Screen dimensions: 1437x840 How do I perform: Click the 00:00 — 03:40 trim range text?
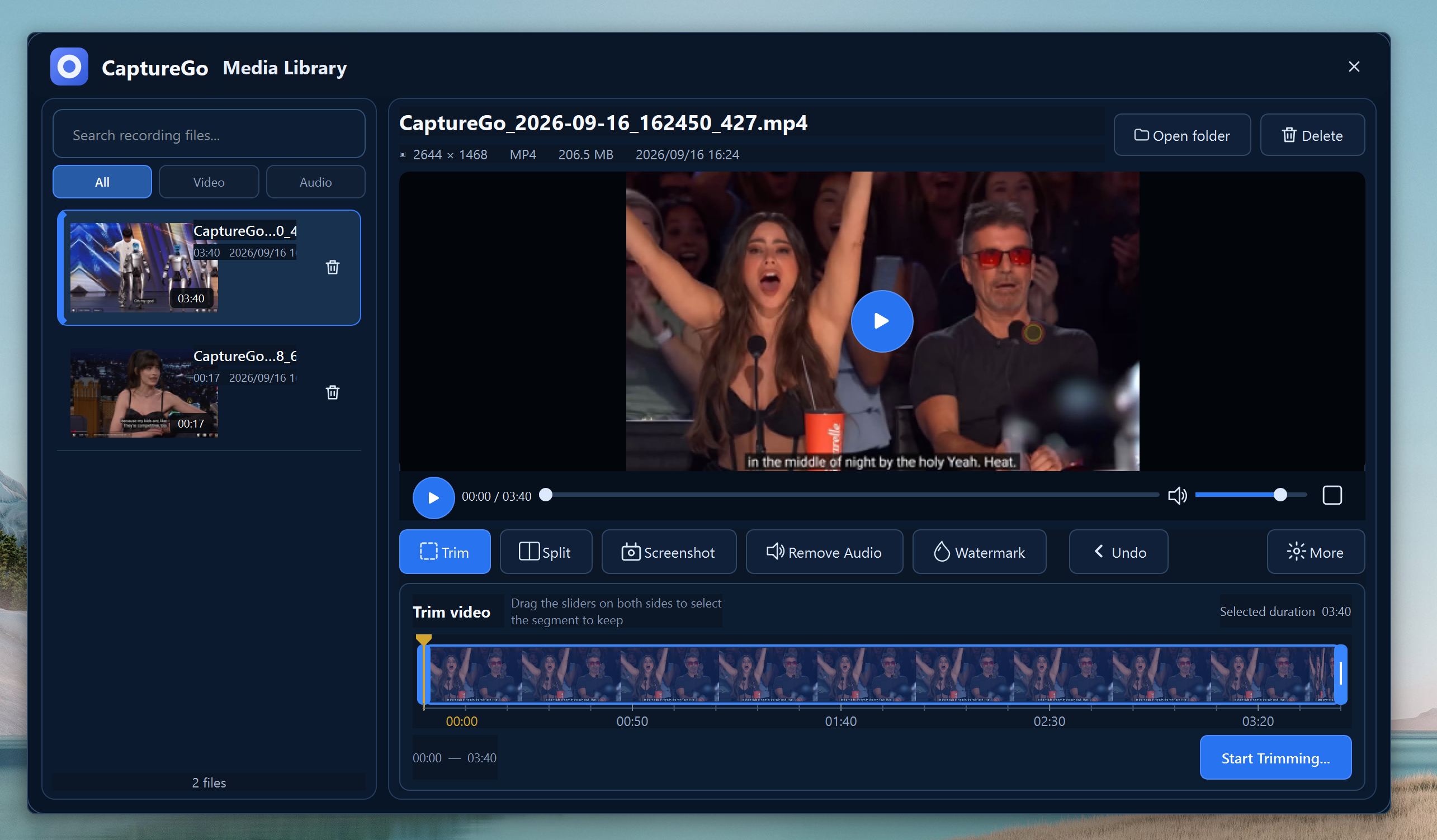(455, 758)
